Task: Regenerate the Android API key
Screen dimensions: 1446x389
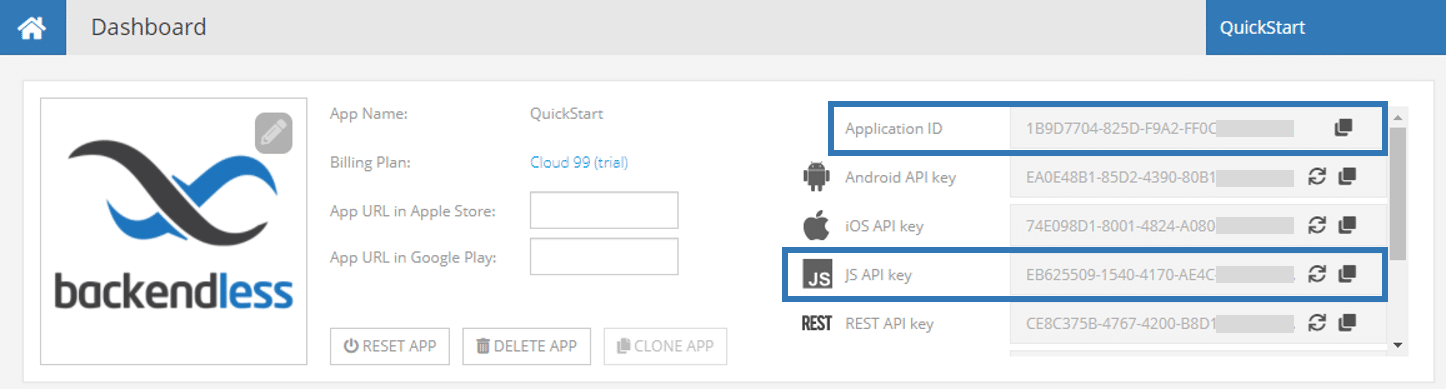Action: (x=1317, y=177)
